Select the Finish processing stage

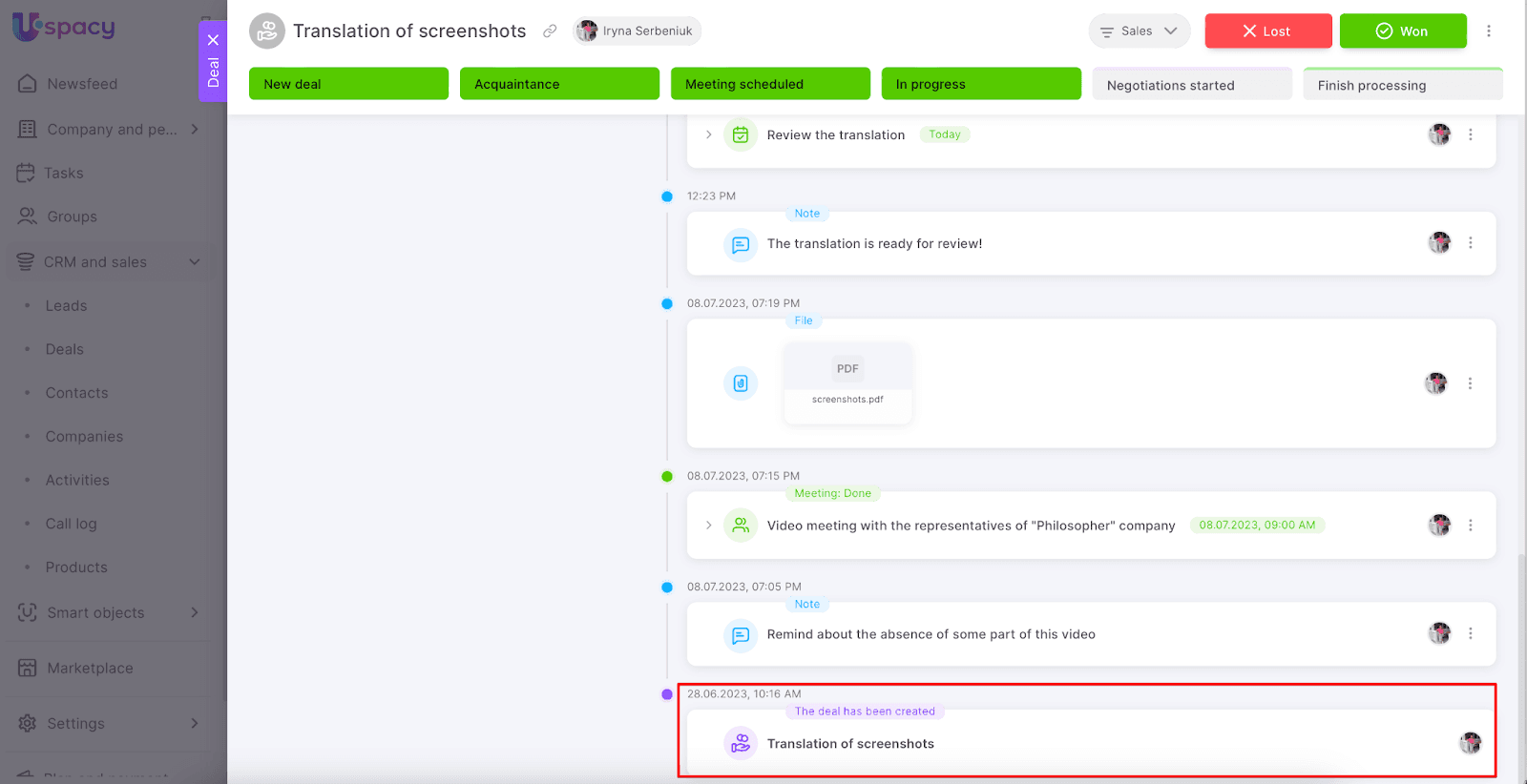click(x=1402, y=85)
